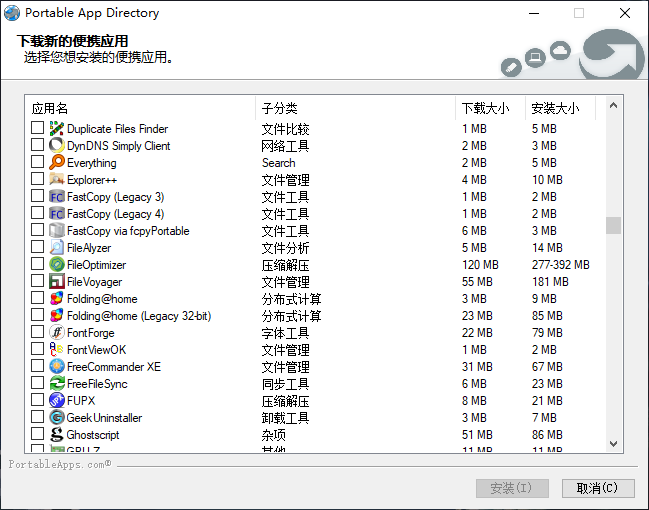Tick the FreeCommander XE checkbox
Image resolution: width=649 pixels, height=510 pixels.
pyautogui.click(x=38, y=365)
